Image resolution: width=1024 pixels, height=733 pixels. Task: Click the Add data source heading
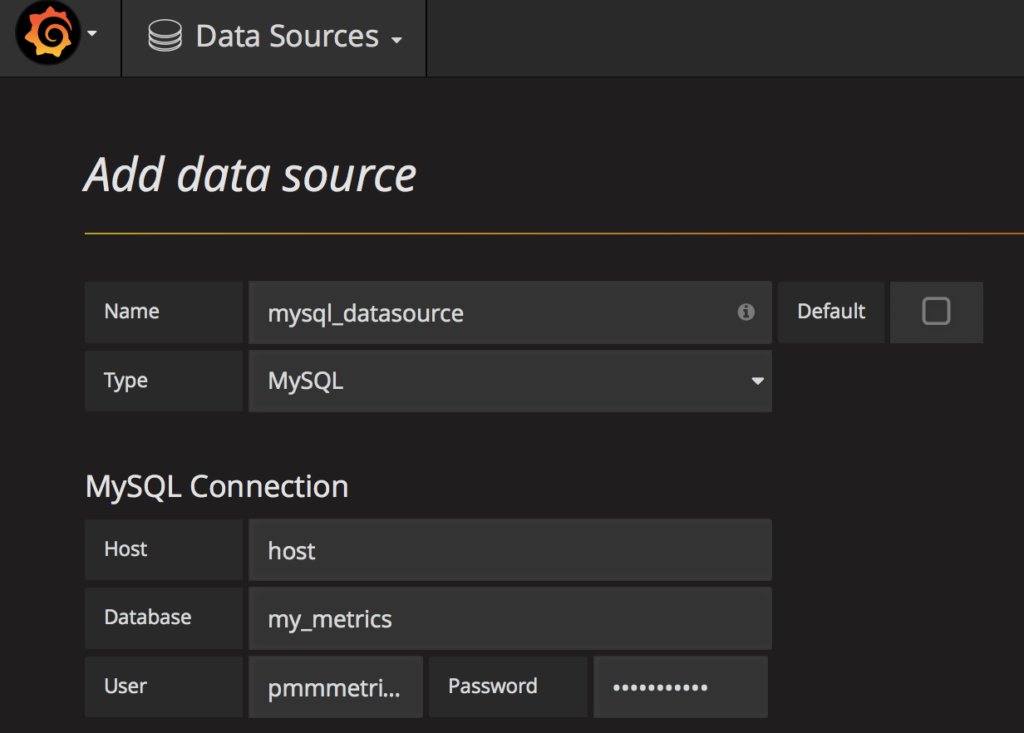pos(250,176)
